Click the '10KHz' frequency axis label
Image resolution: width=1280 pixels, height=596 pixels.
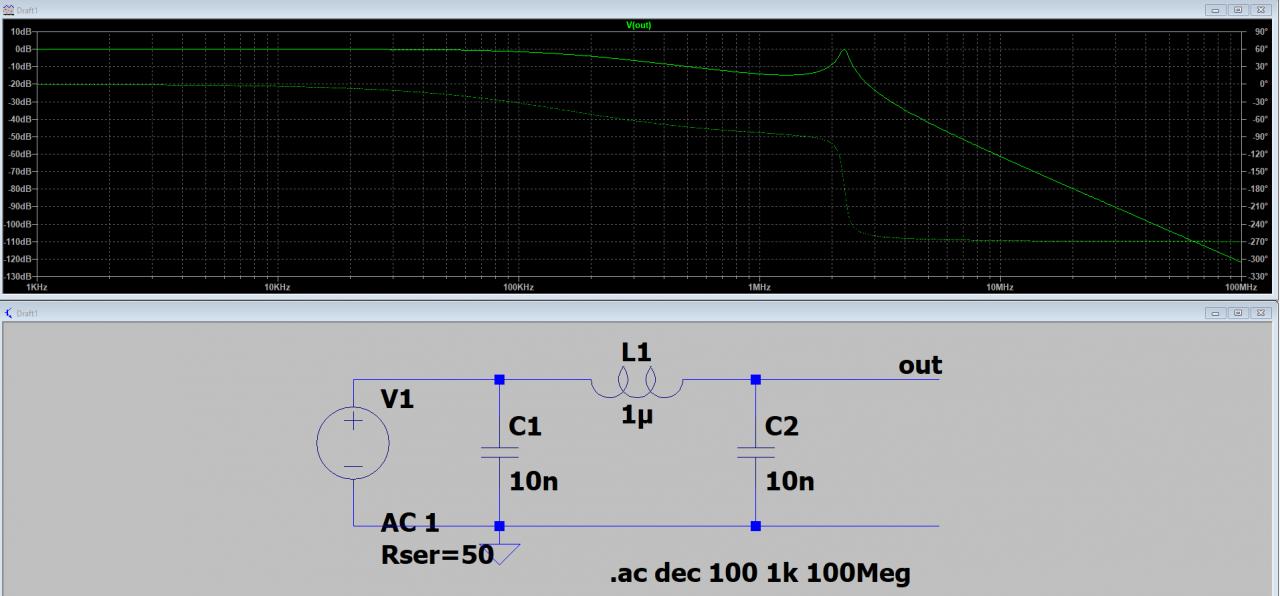pyautogui.click(x=277, y=287)
